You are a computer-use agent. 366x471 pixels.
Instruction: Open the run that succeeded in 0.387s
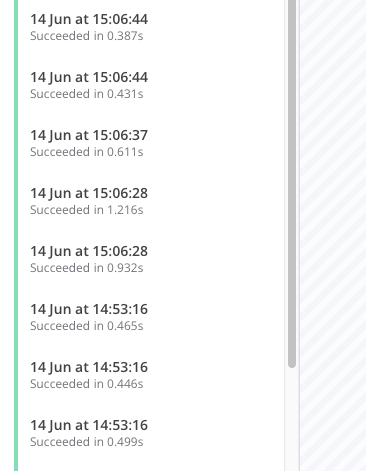[x=151, y=27]
